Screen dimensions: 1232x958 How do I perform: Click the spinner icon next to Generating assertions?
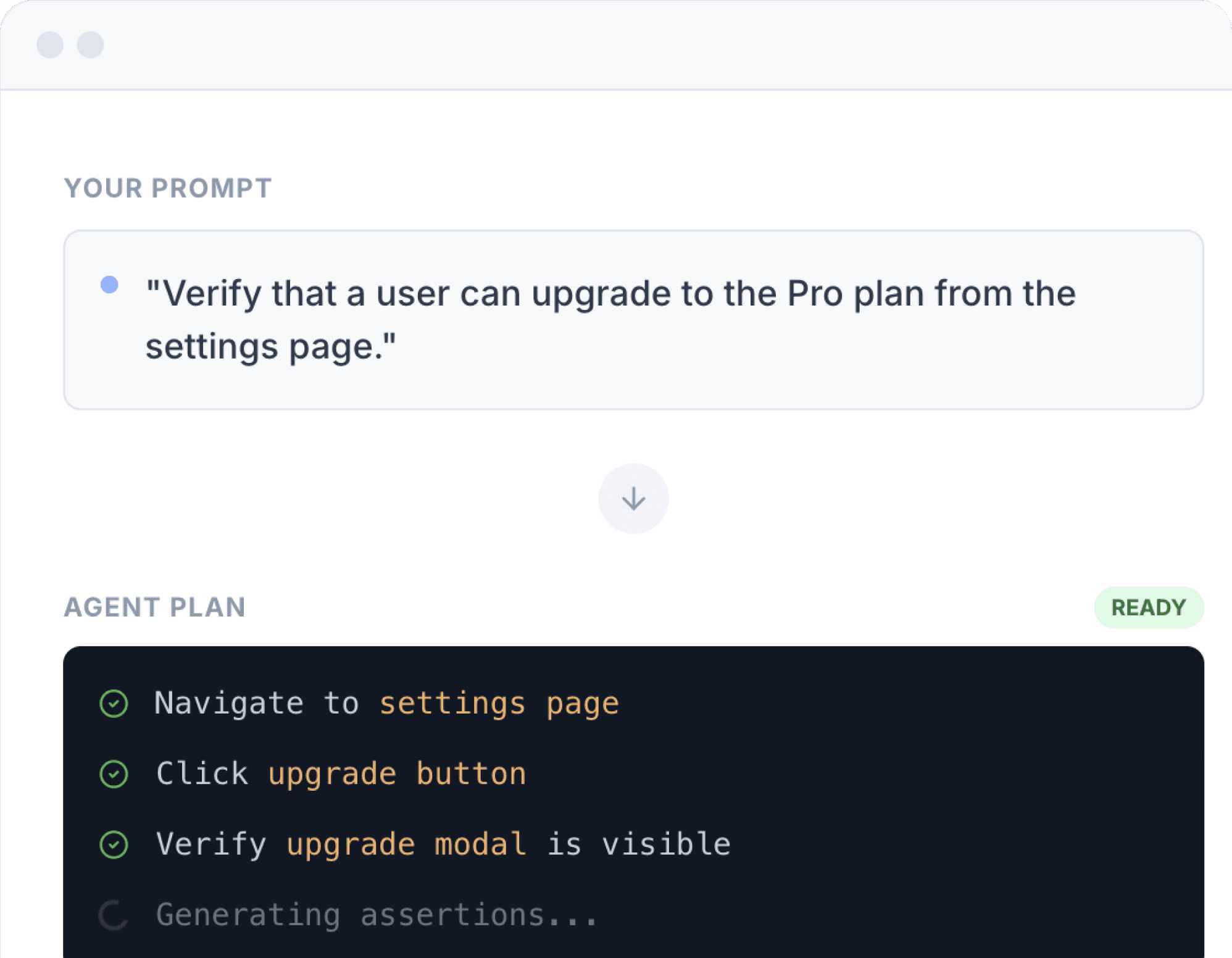tap(114, 915)
